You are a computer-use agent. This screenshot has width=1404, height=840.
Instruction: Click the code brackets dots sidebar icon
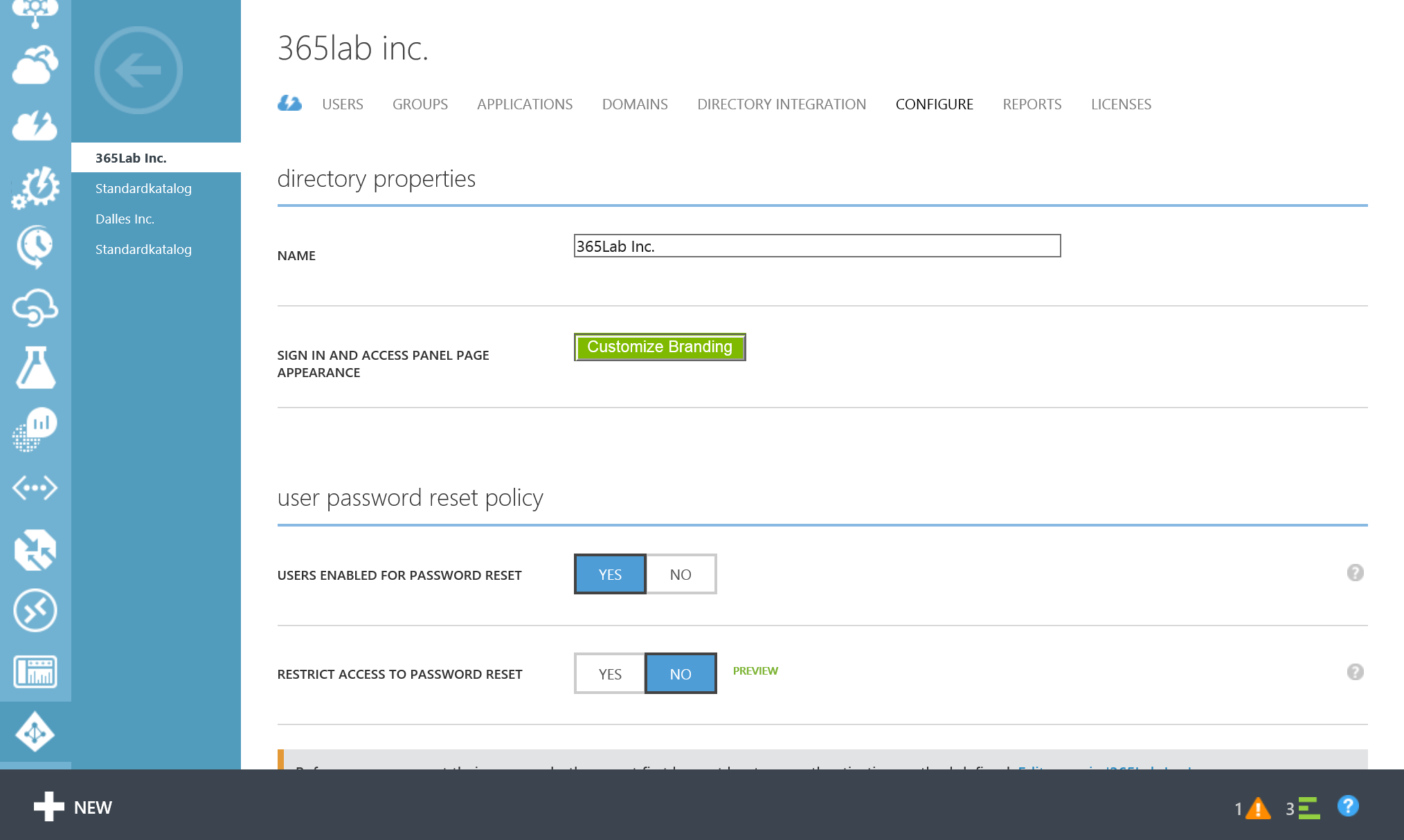35,488
